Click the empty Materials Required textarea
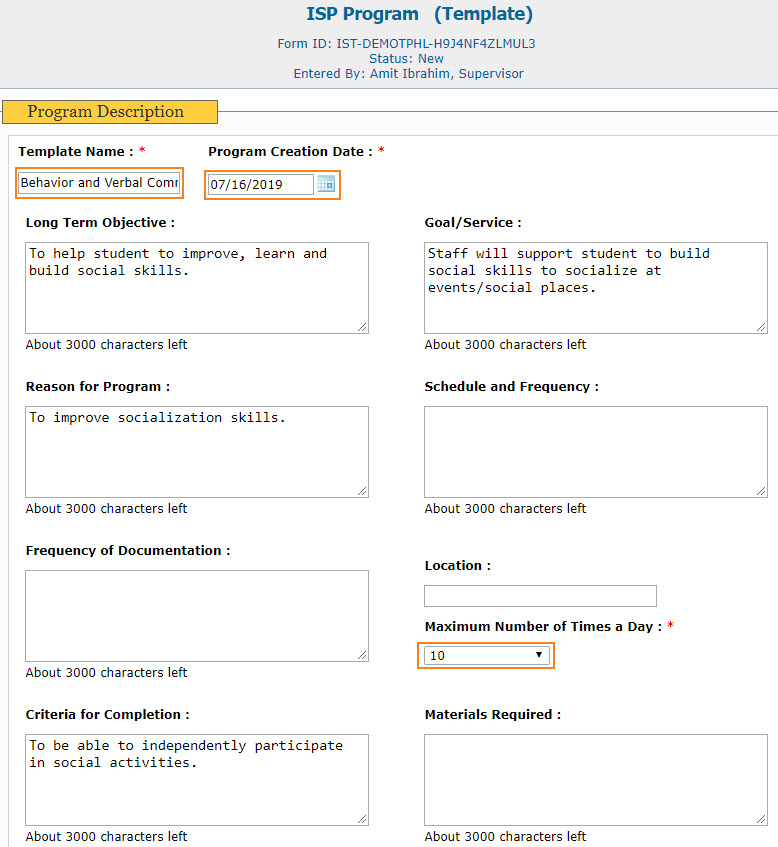The image size is (778, 847). point(596,779)
